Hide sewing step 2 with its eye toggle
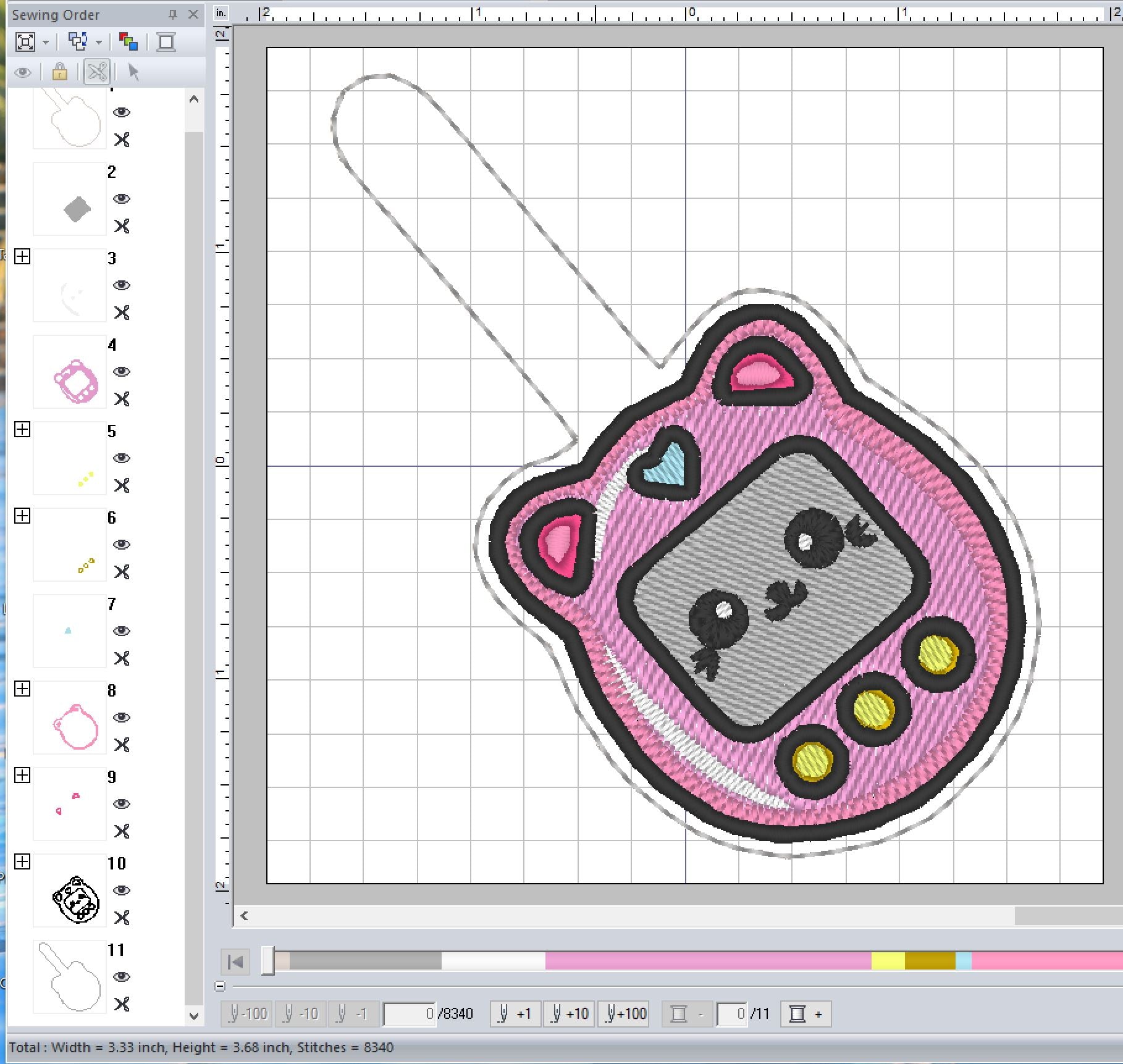 click(x=123, y=199)
